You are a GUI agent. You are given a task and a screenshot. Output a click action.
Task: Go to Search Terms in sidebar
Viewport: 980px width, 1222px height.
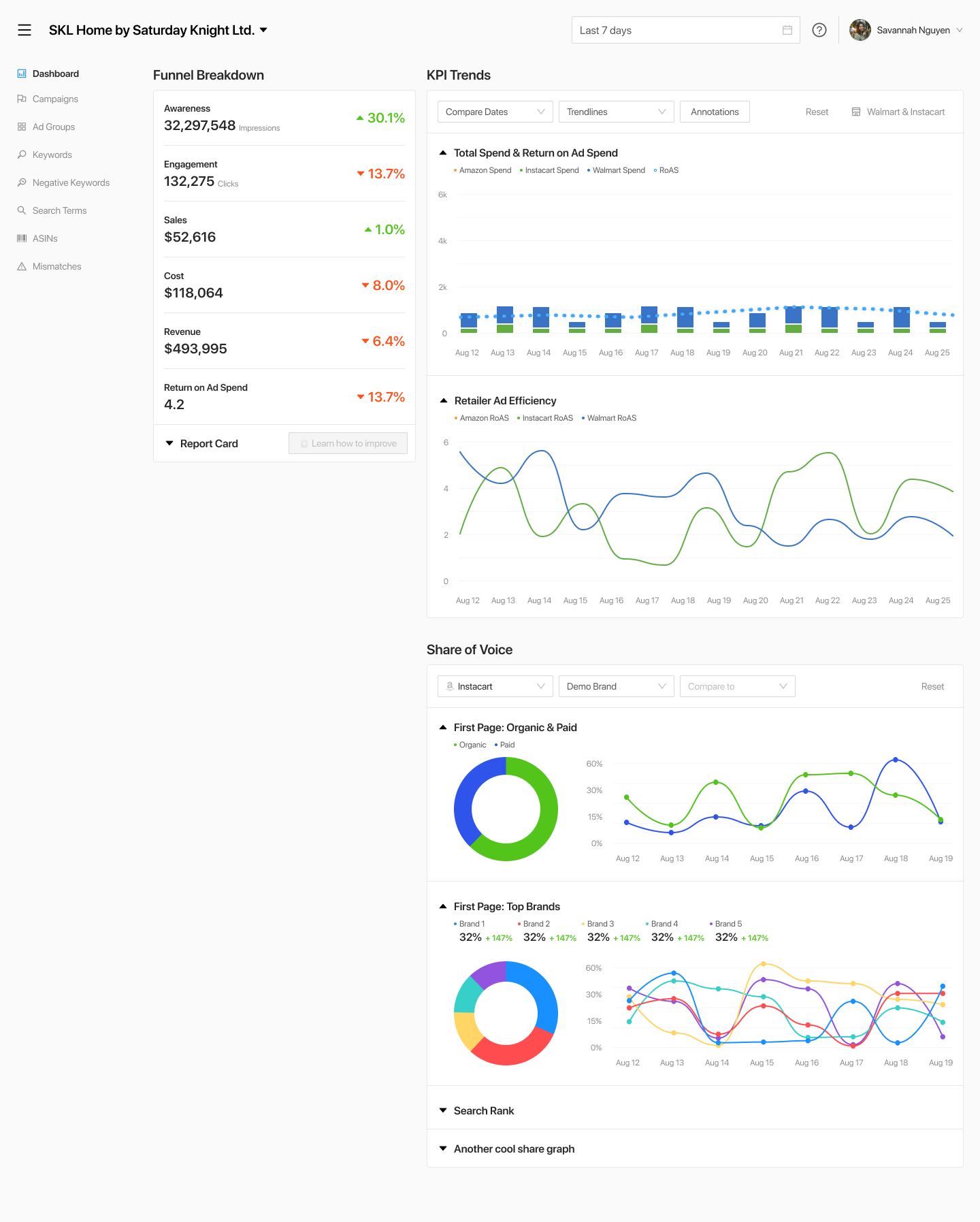pos(59,210)
